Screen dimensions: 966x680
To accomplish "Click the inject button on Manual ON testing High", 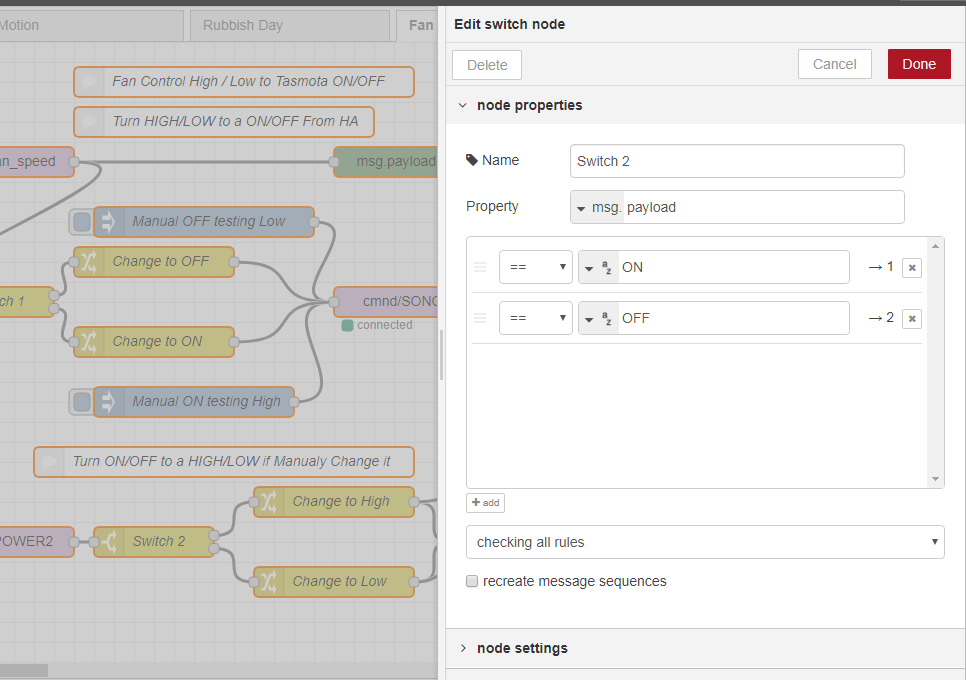I will click(82, 402).
